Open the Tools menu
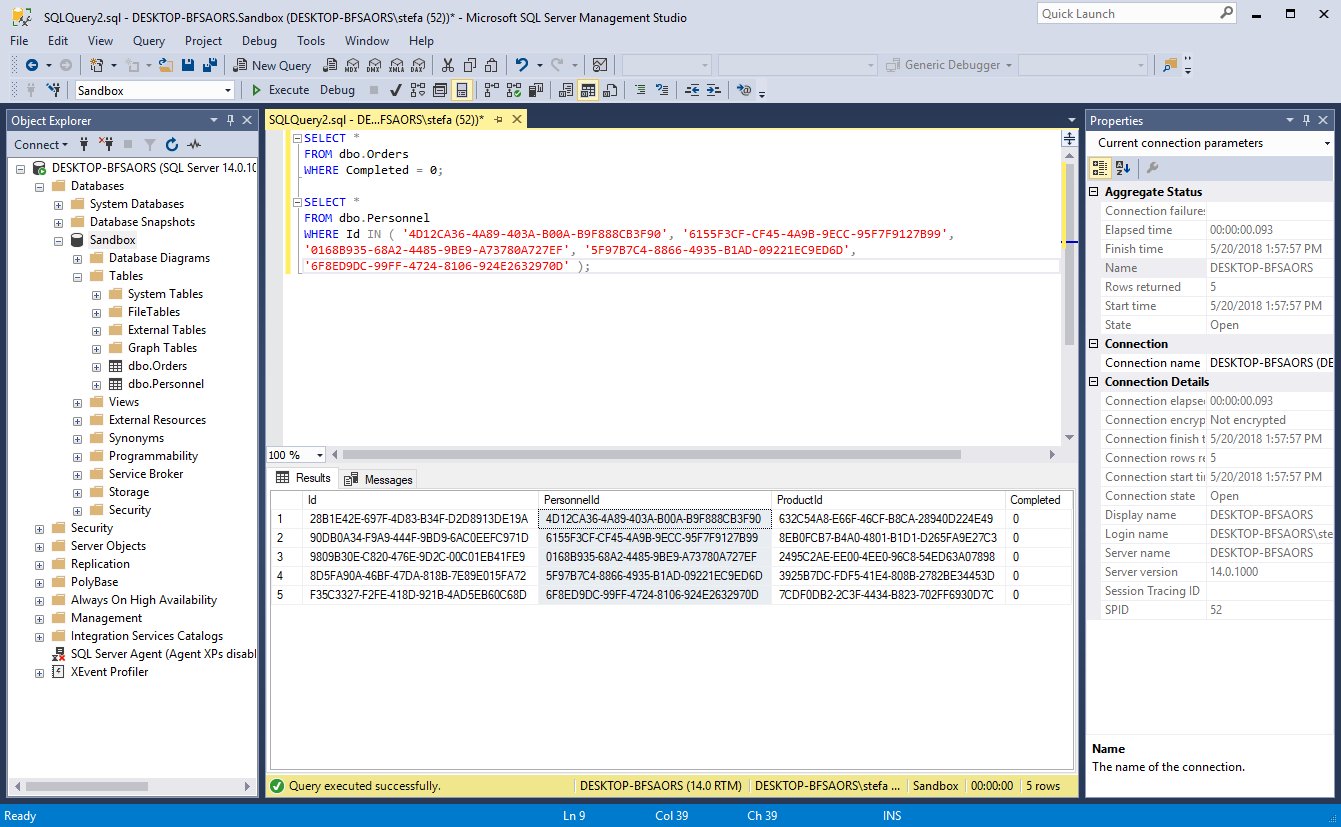The height and width of the screenshot is (827, 1341). (x=311, y=41)
